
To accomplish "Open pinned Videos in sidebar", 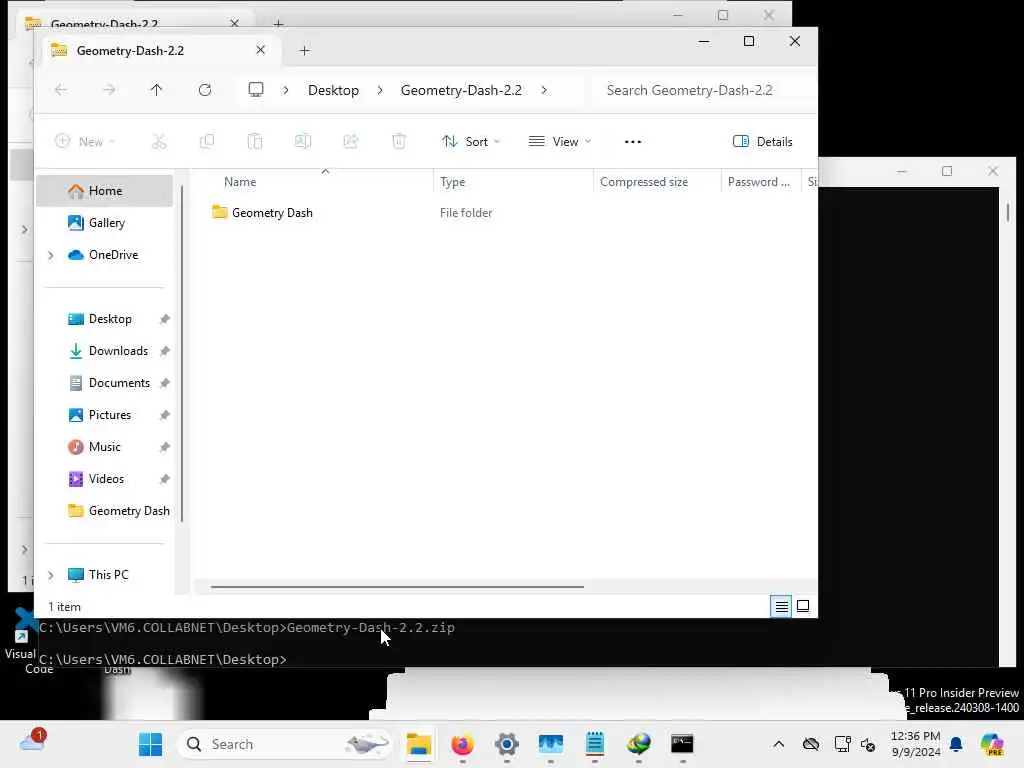I will (x=106, y=479).
